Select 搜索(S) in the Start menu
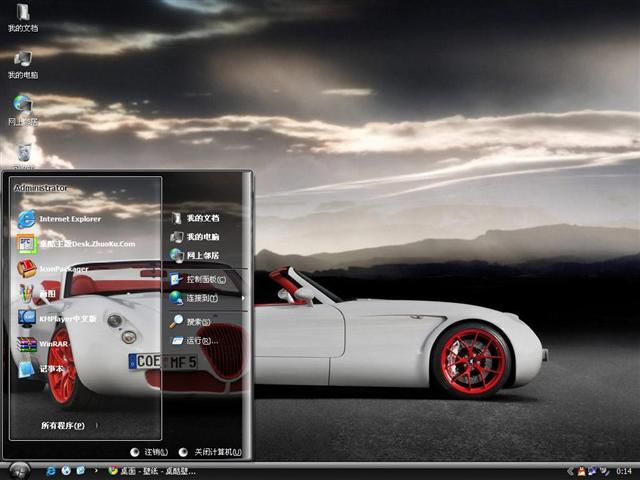640x480 pixels. tap(196, 322)
